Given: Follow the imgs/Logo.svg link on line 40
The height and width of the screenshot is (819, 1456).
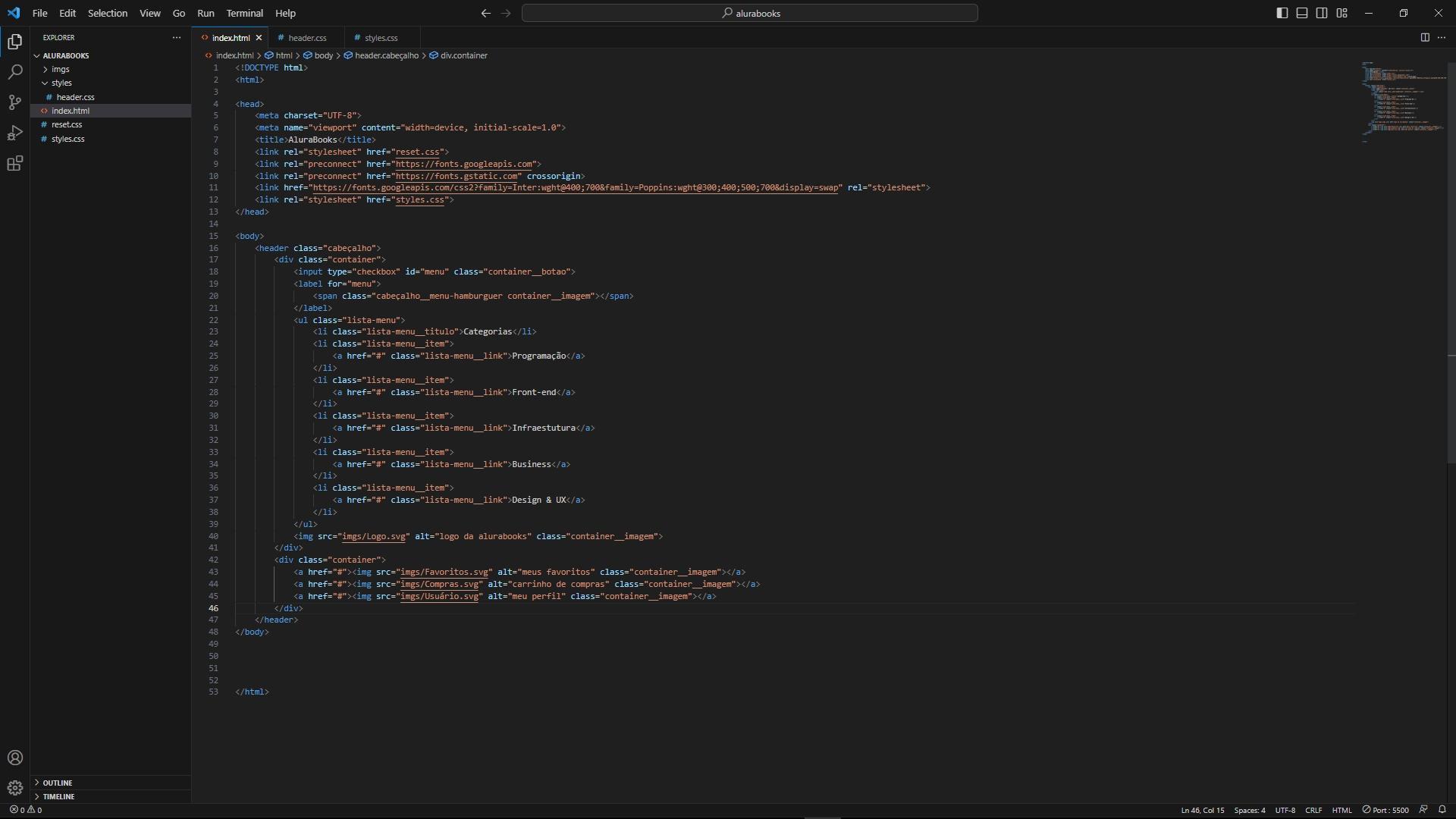Looking at the screenshot, I should pos(373,536).
